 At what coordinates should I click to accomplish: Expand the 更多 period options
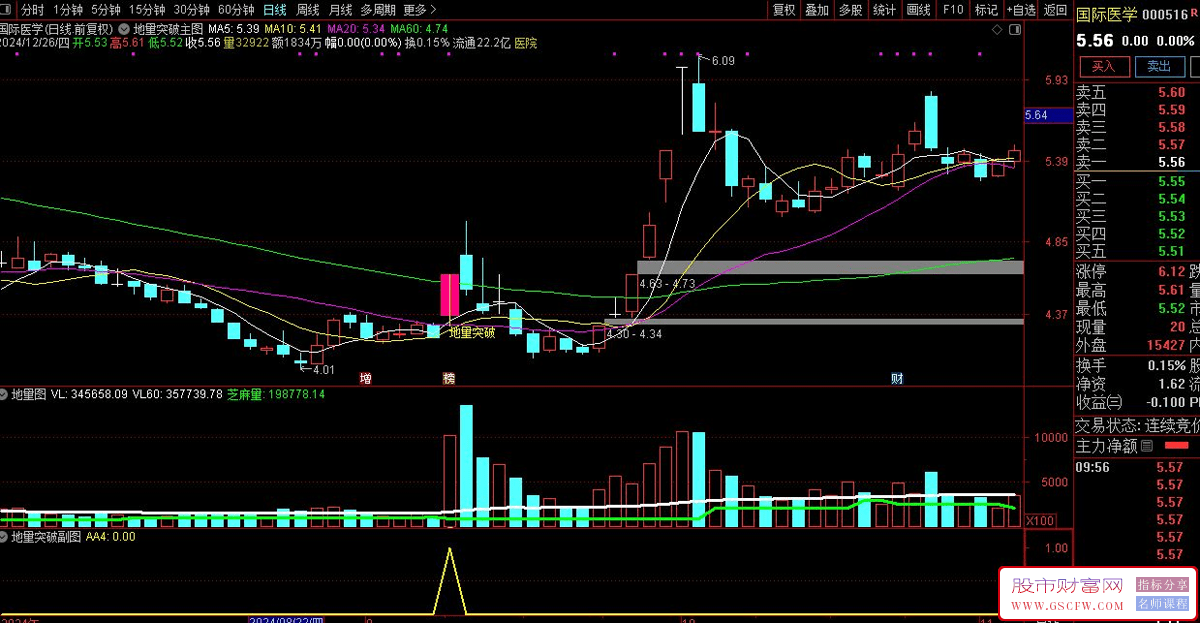pos(419,10)
